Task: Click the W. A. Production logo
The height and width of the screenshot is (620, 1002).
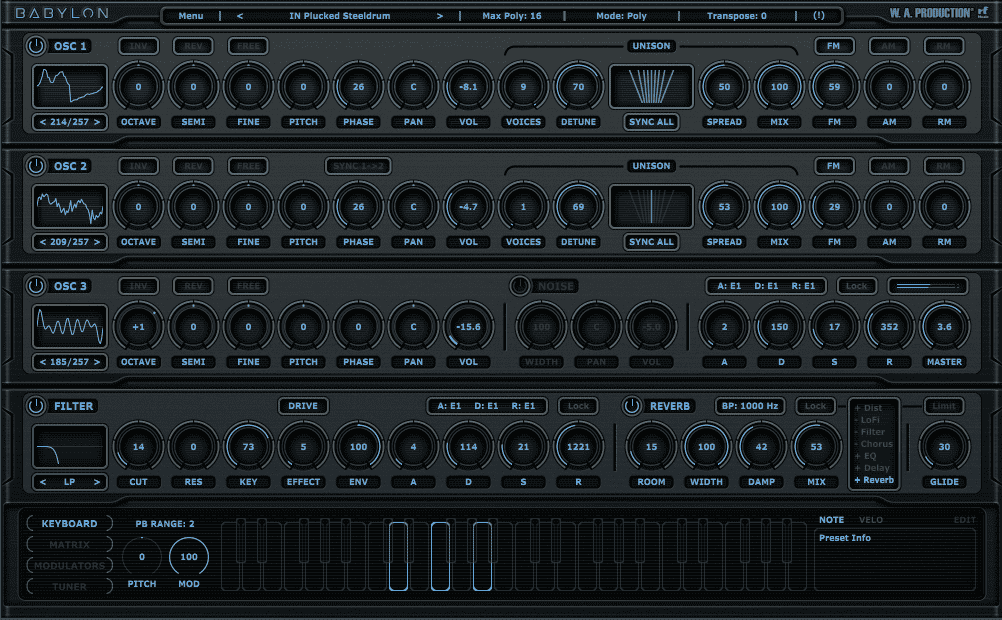Action: 939,13
